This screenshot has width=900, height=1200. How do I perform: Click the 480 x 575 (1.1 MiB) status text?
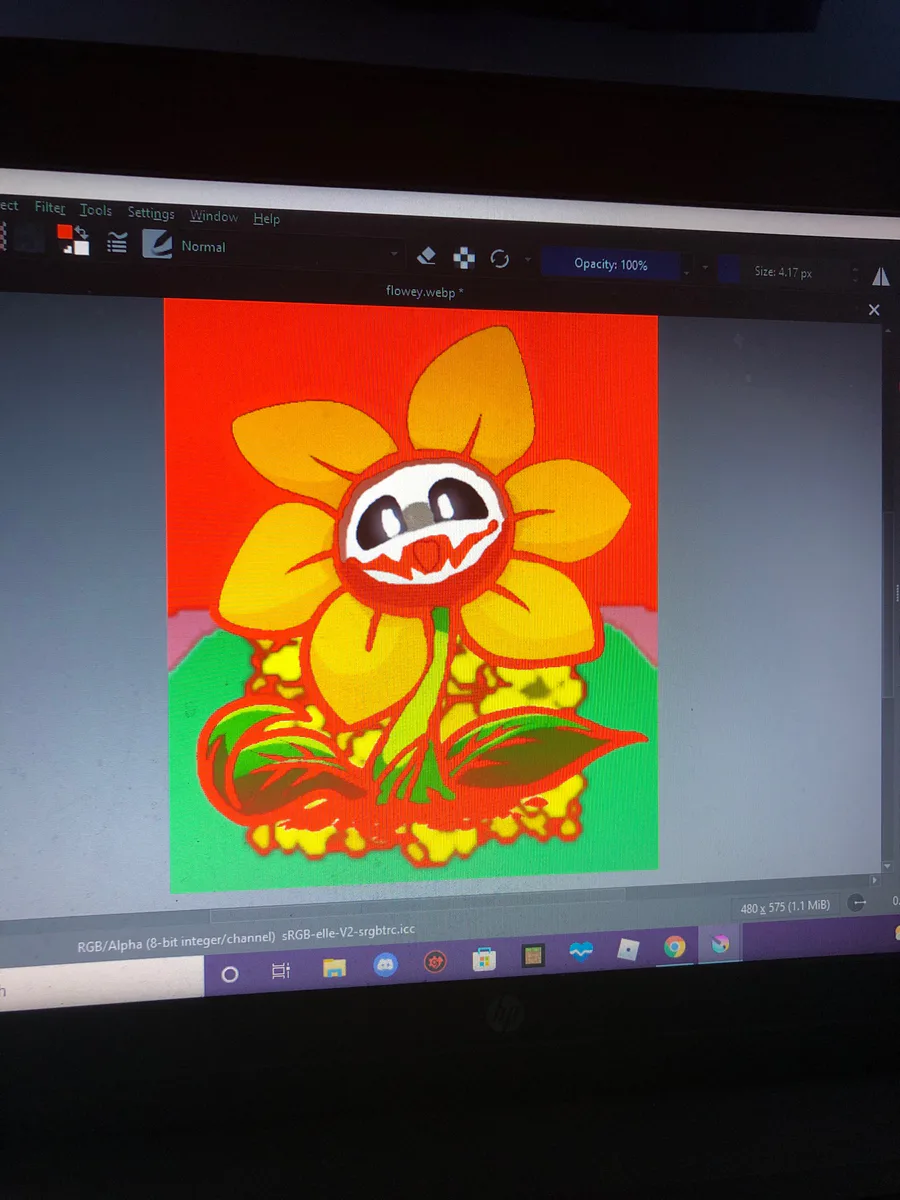click(x=785, y=907)
